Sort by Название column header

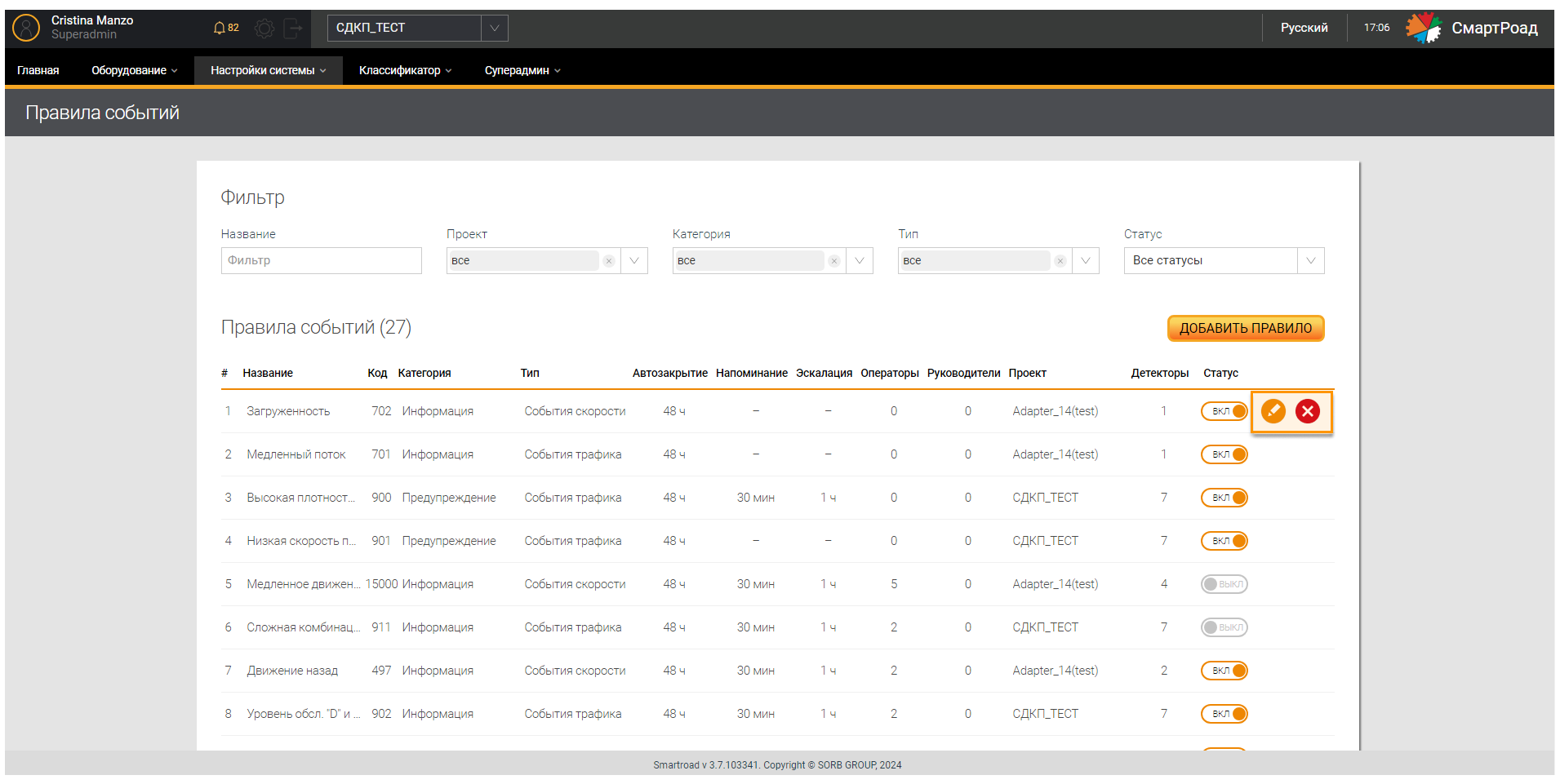(268, 373)
